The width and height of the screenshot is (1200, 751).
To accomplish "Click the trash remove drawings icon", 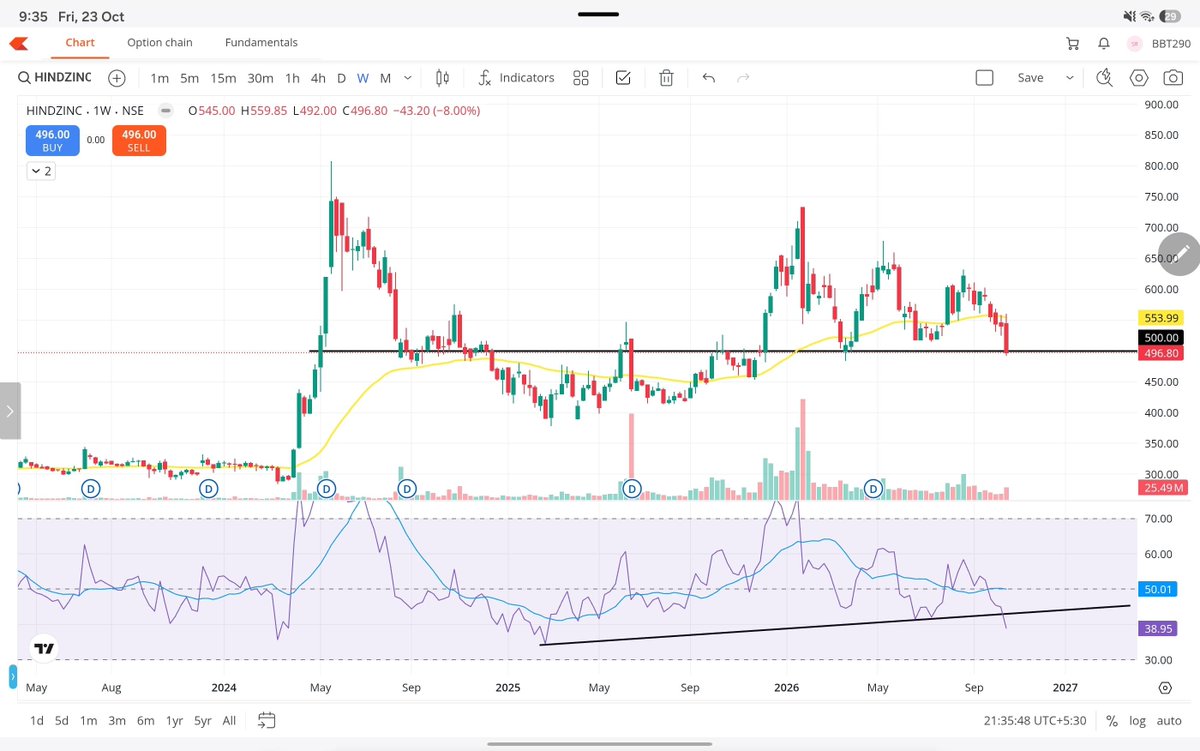I will pos(666,78).
